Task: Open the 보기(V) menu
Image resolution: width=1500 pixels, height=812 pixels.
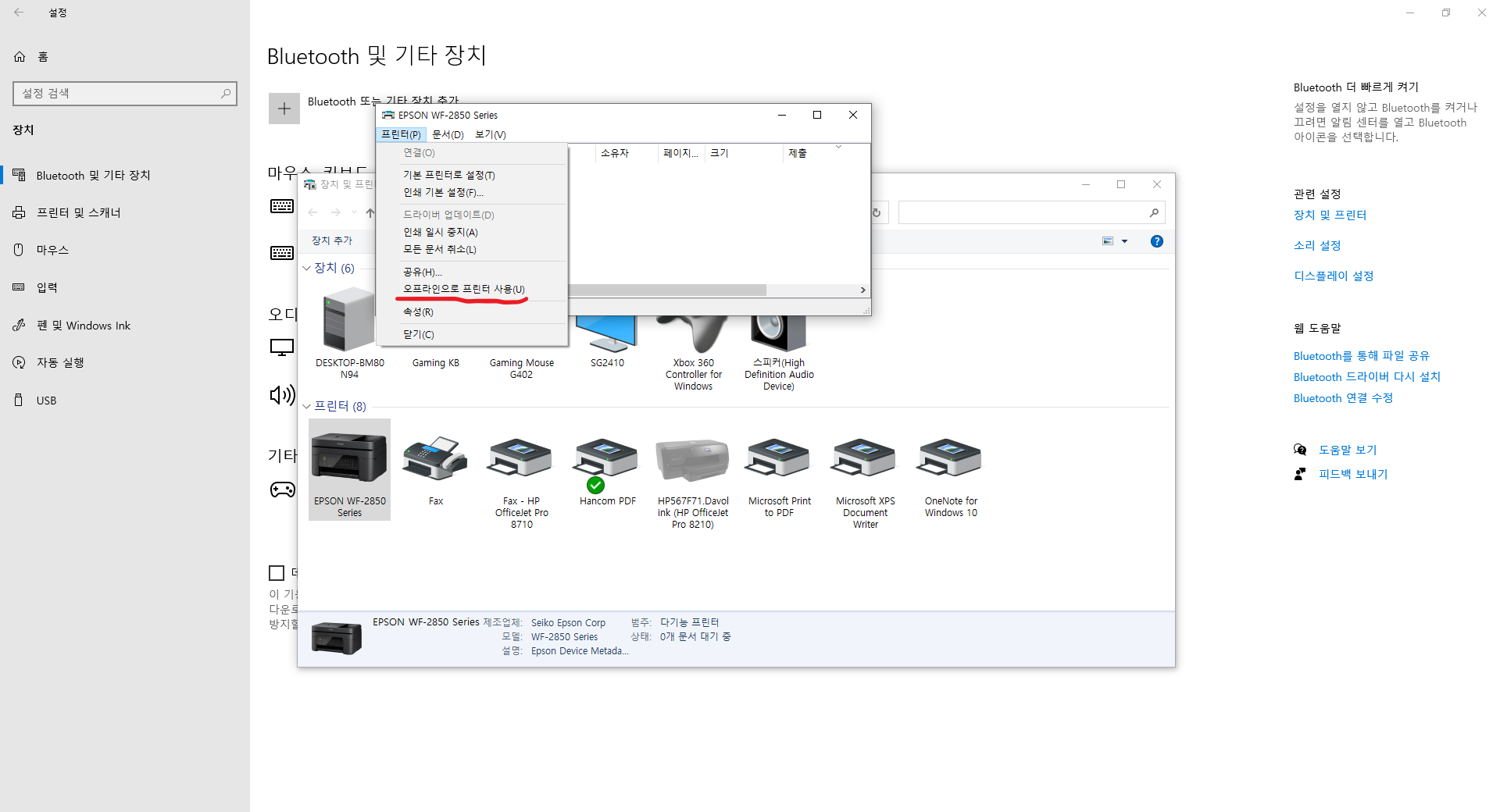Action: point(491,134)
